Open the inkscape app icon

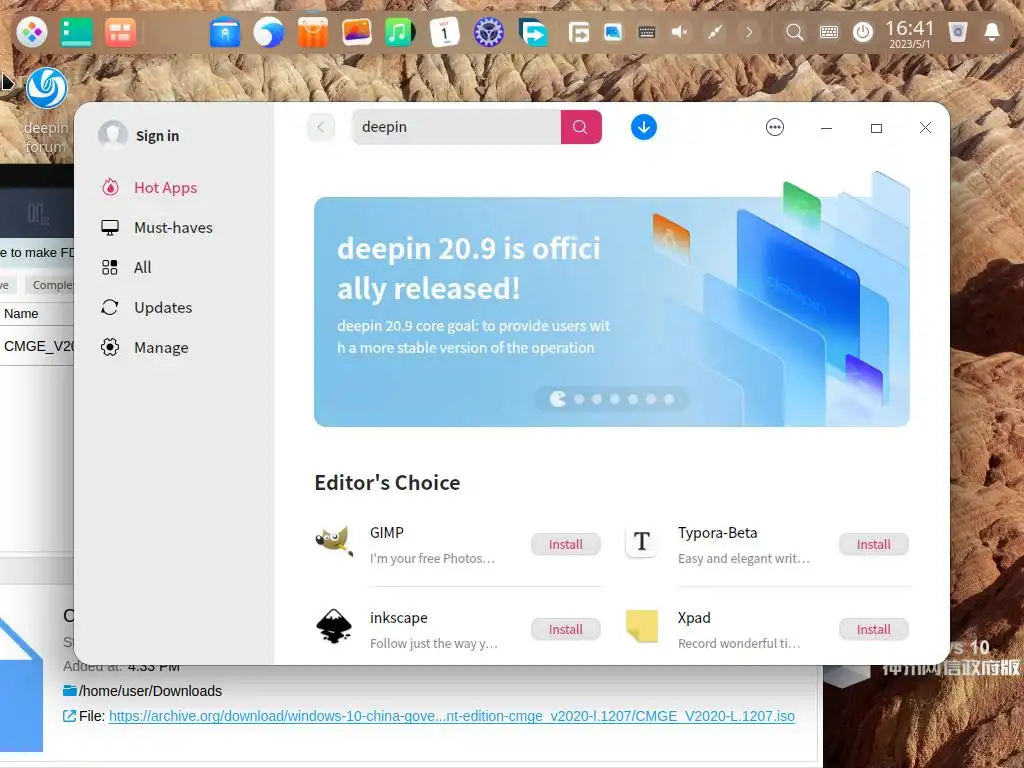click(334, 626)
